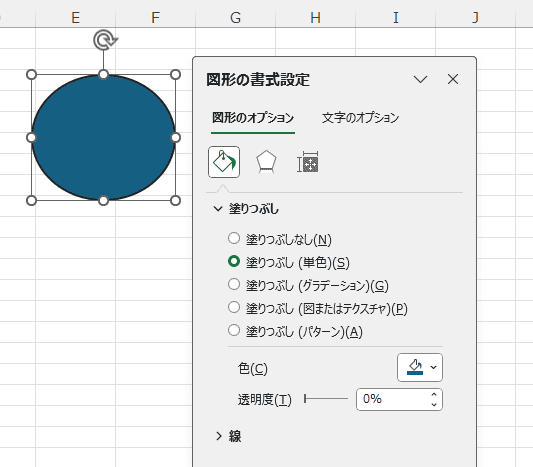
Task: Open the Effects pentagon icon tab
Action: 266,162
